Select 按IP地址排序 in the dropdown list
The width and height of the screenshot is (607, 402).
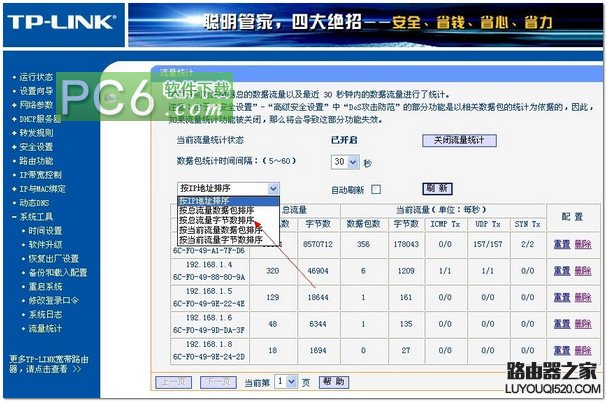tap(228, 201)
